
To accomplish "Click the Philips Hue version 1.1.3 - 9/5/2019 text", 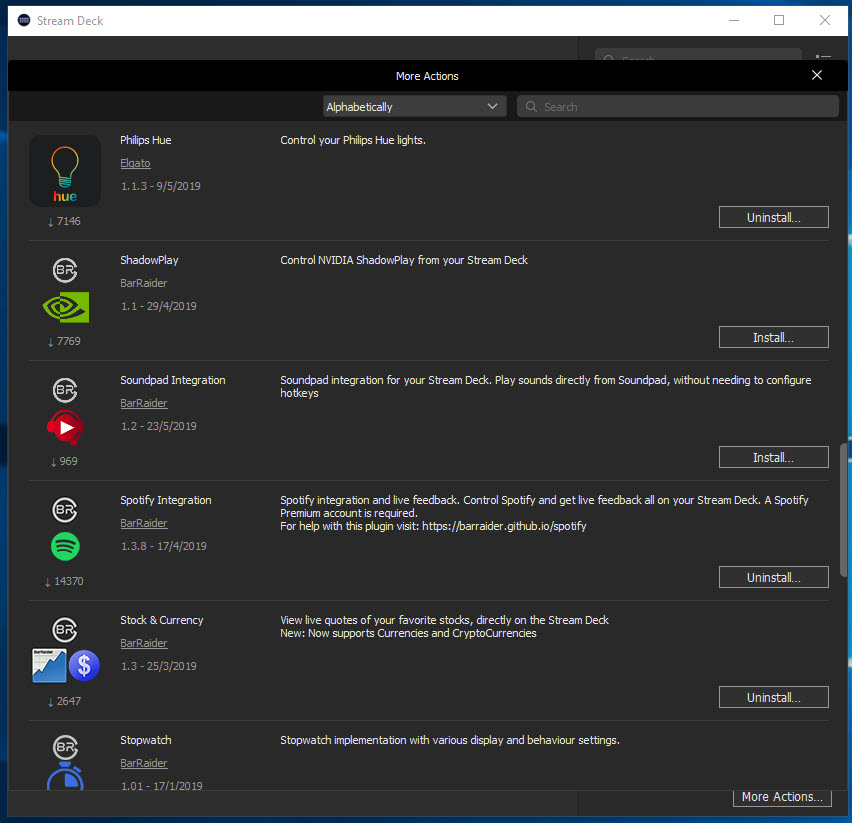I will [160, 186].
